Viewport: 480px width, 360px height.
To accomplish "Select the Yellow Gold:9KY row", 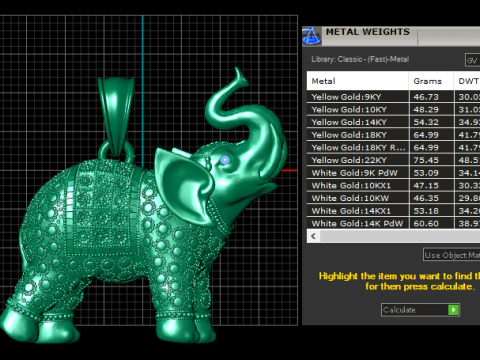I will 393,97.
